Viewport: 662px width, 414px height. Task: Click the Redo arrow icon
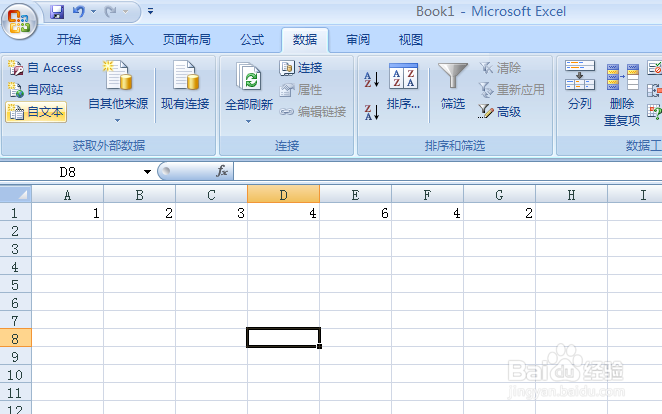click(x=111, y=12)
